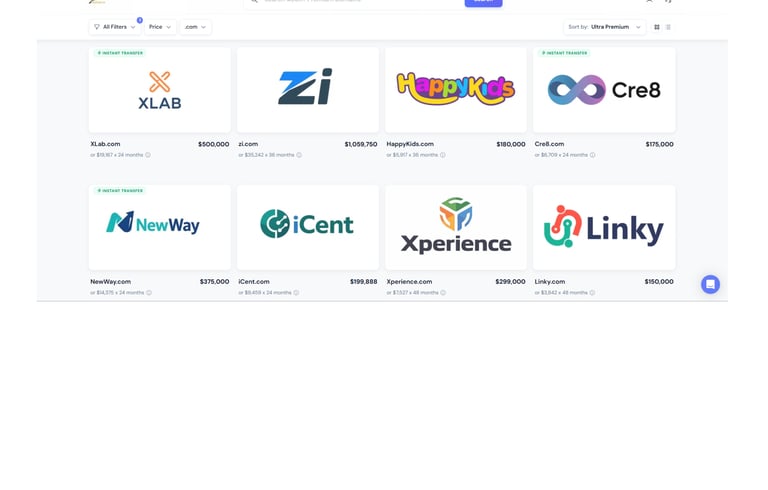Open the Xperience logo listing card
768x490 pixels.
pyautogui.click(x=456, y=227)
